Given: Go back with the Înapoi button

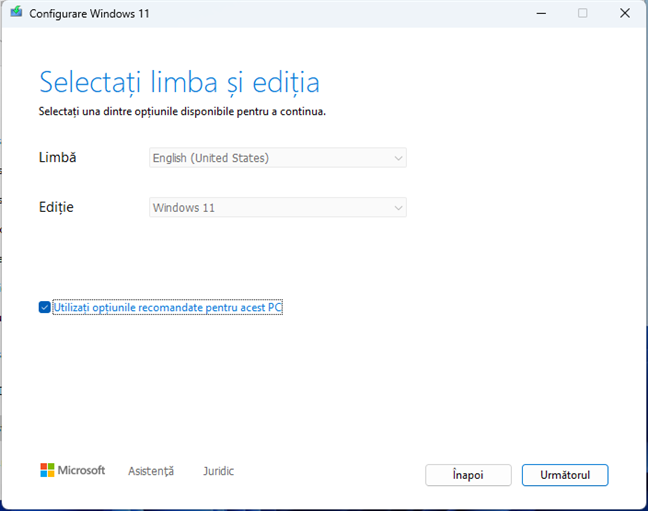Looking at the screenshot, I should [468, 475].
